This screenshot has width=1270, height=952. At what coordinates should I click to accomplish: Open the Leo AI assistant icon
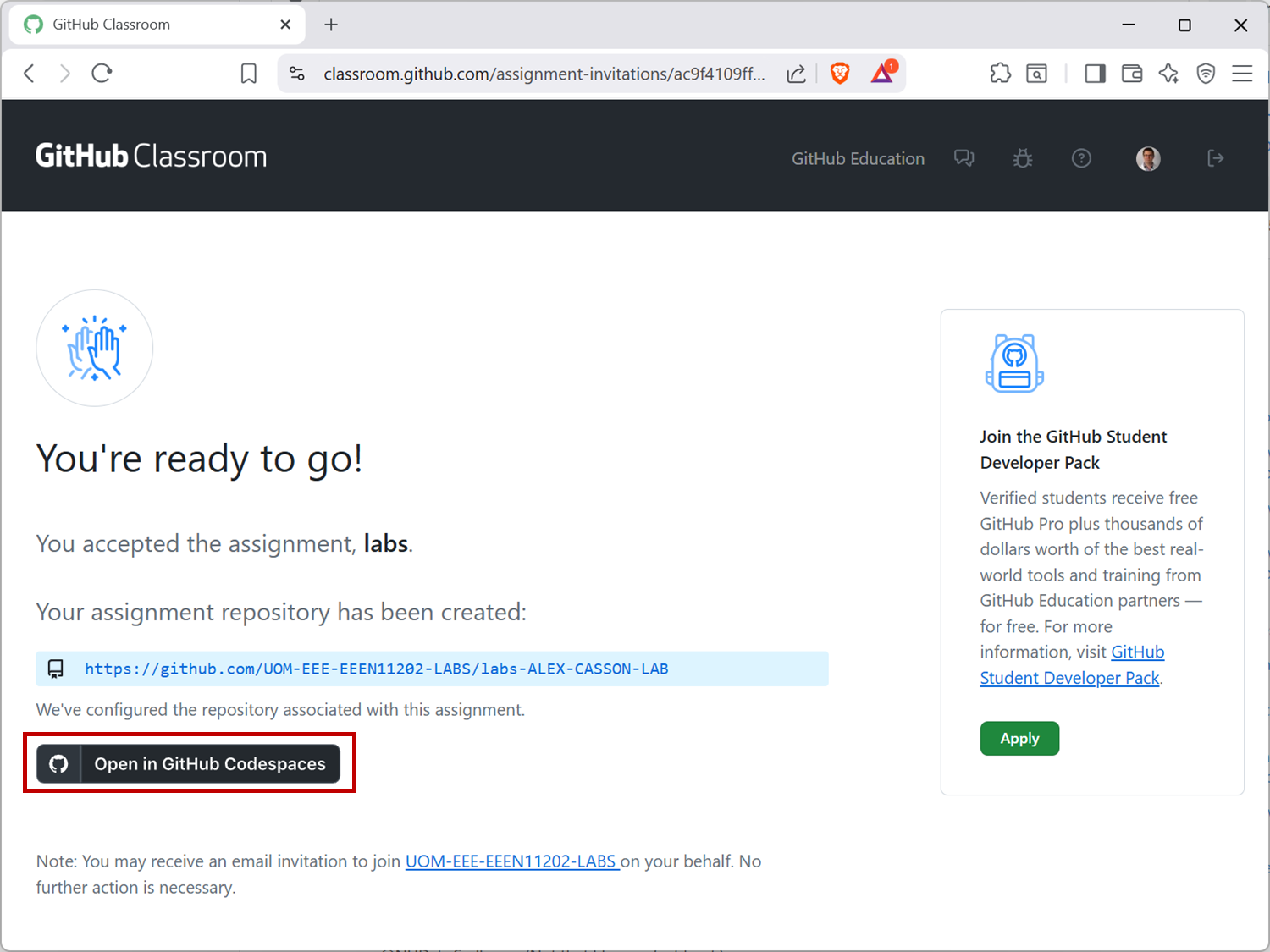pyautogui.click(x=1169, y=74)
